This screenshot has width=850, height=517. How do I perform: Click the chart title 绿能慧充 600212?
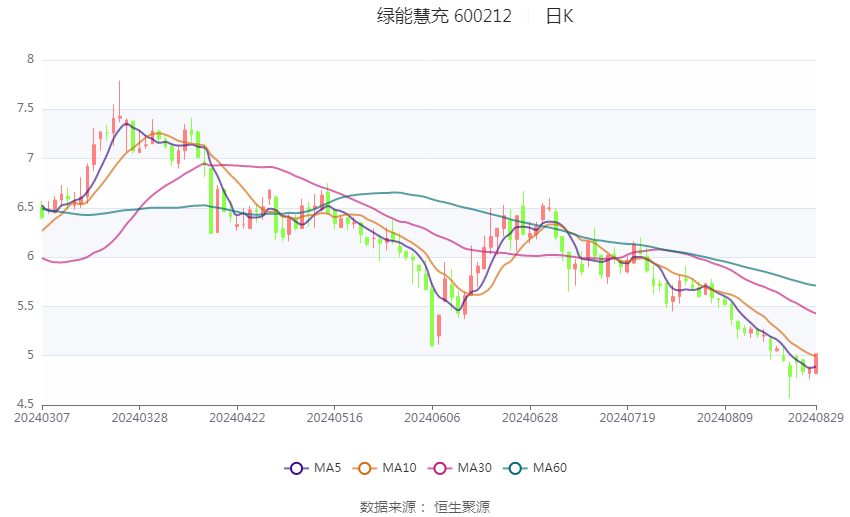tap(444, 16)
